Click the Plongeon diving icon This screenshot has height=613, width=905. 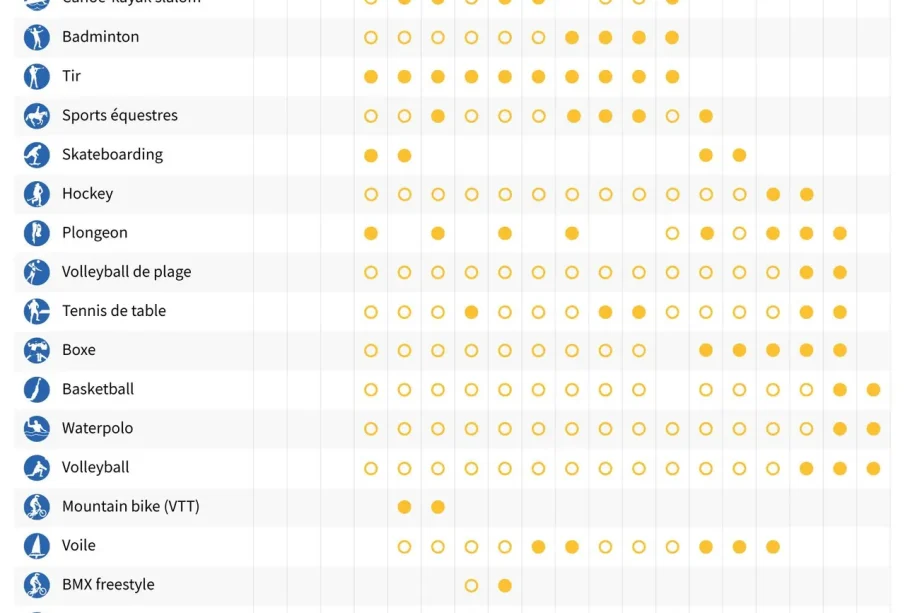click(37, 233)
